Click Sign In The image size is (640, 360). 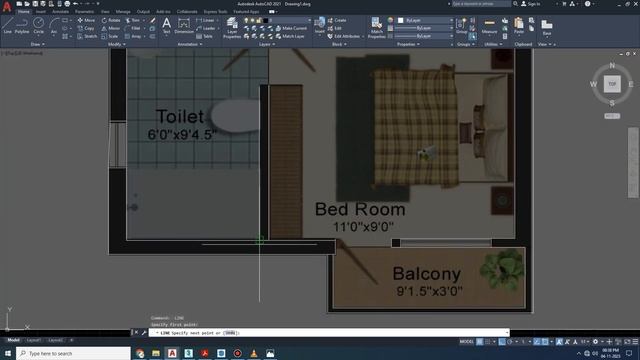pyautogui.click(x=530, y=4)
